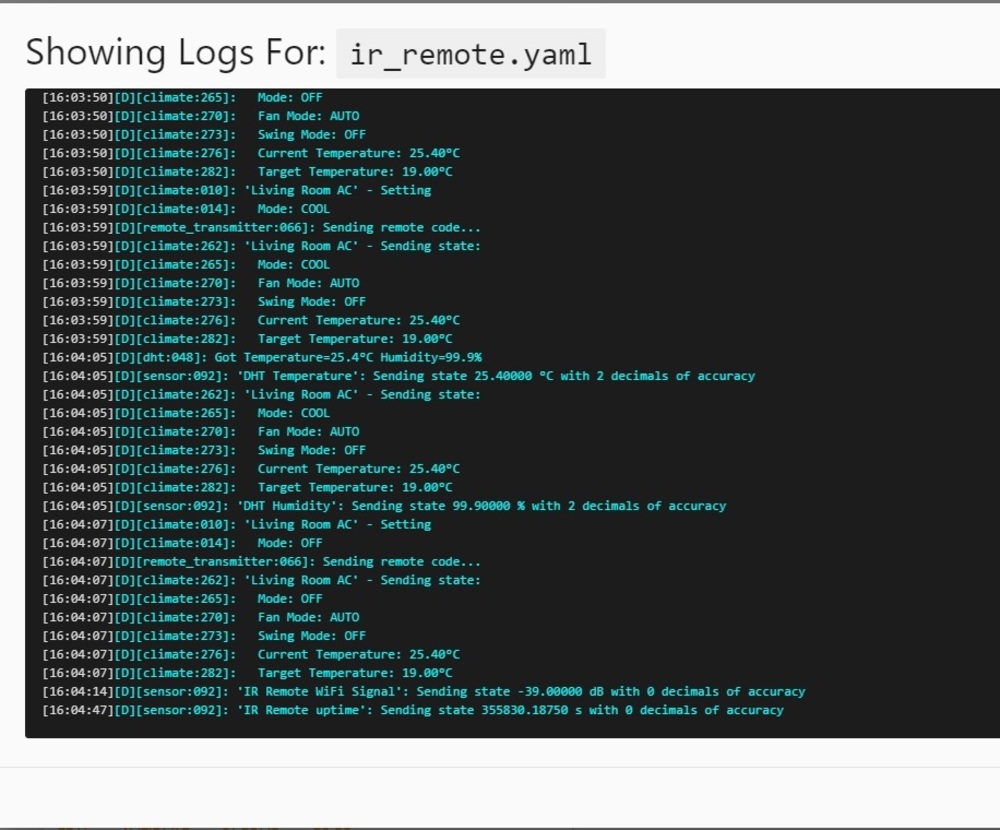
Task: Select the 16:03:50 'Swing Mode: OFF' line
Action: (204, 135)
